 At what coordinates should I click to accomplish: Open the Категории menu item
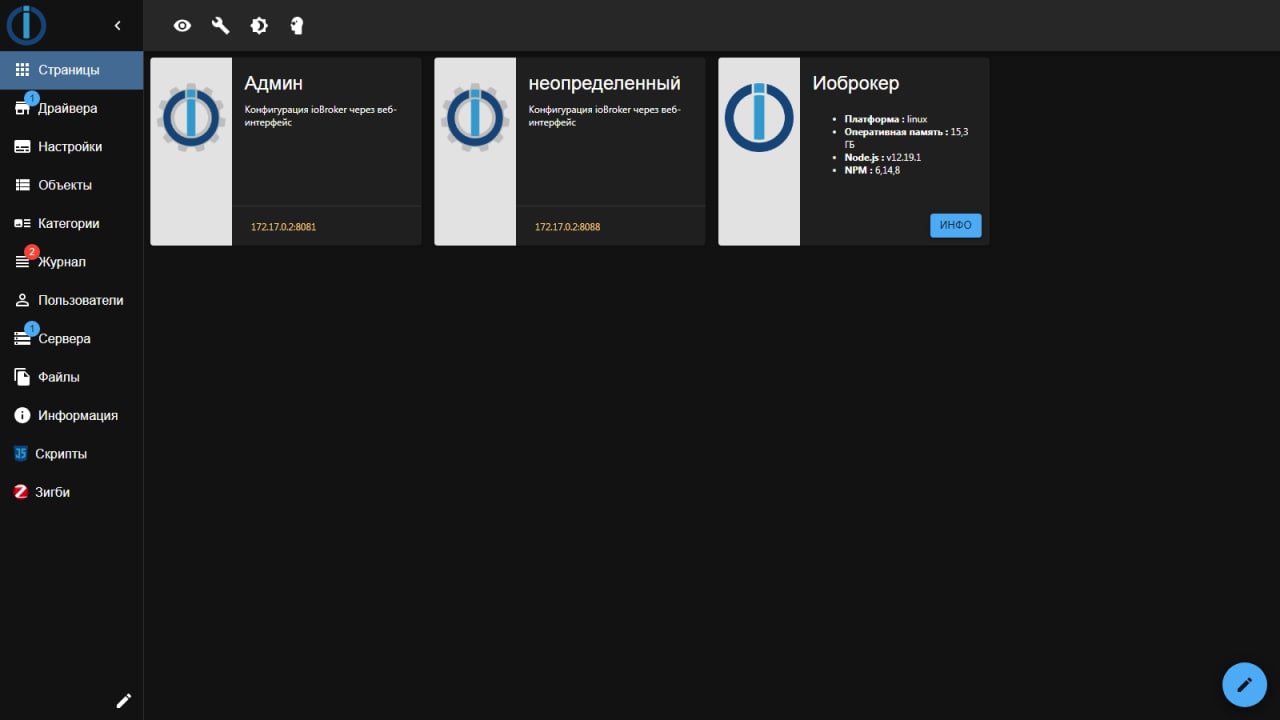71,224
